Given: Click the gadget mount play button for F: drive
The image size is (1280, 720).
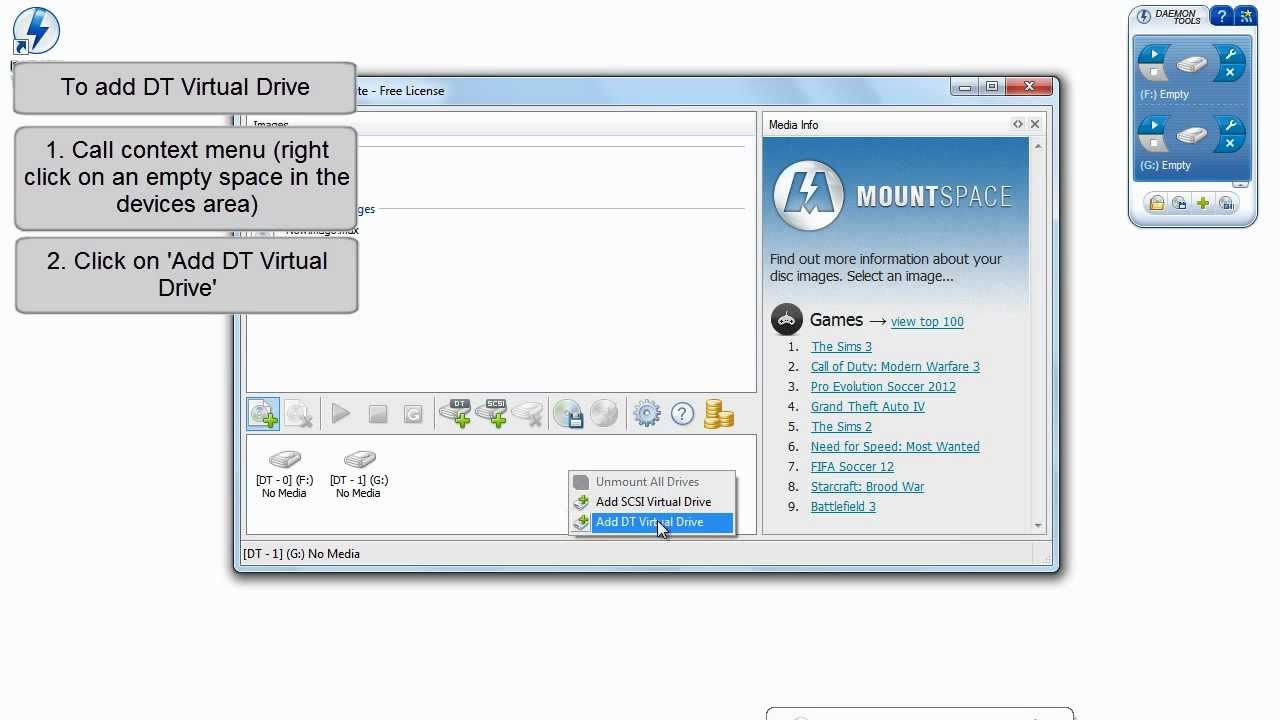Looking at the screenshot, I should point(1154,55).
